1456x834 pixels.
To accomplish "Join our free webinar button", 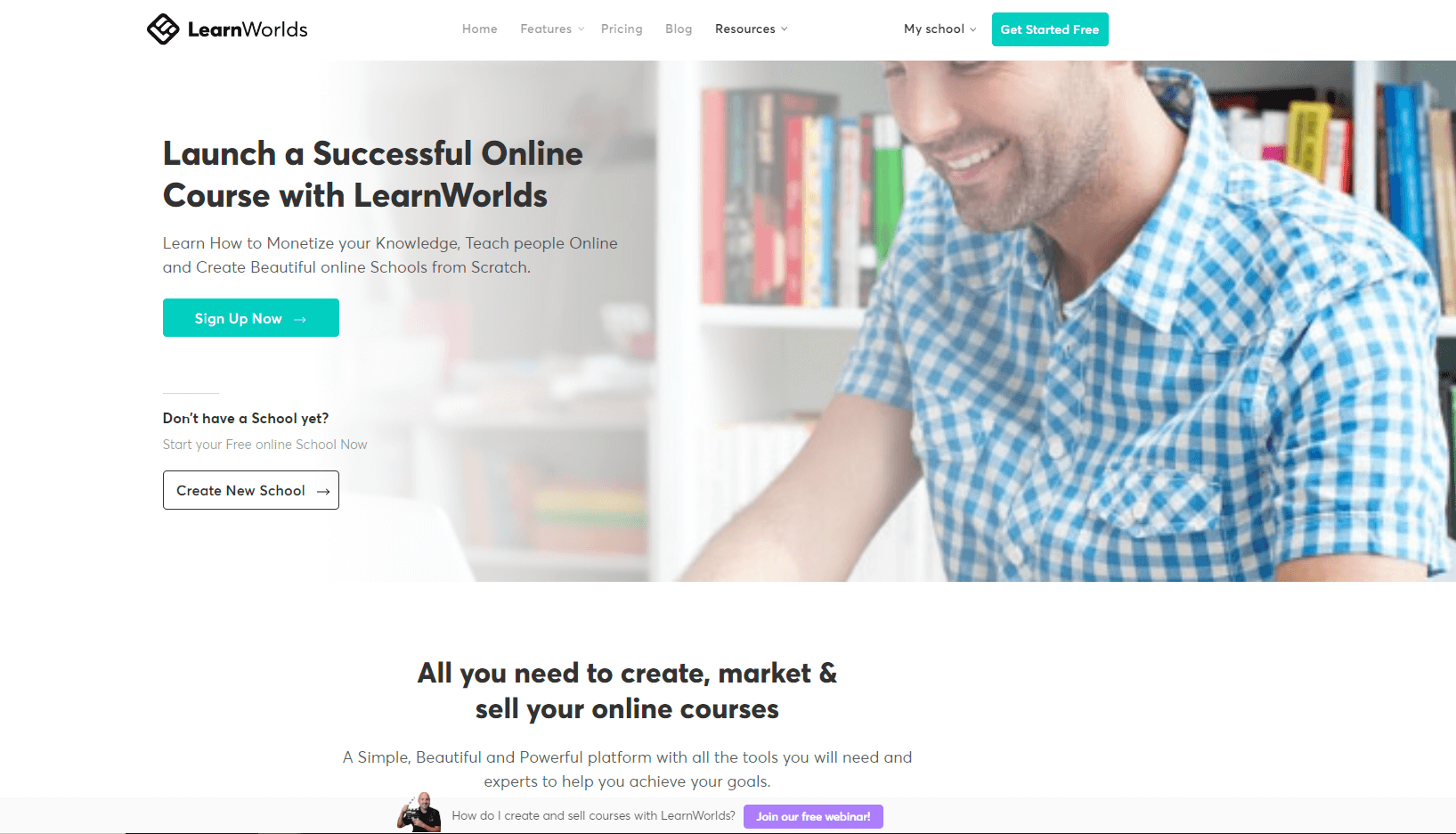I will pyautogui.click(x=813, y=816).
